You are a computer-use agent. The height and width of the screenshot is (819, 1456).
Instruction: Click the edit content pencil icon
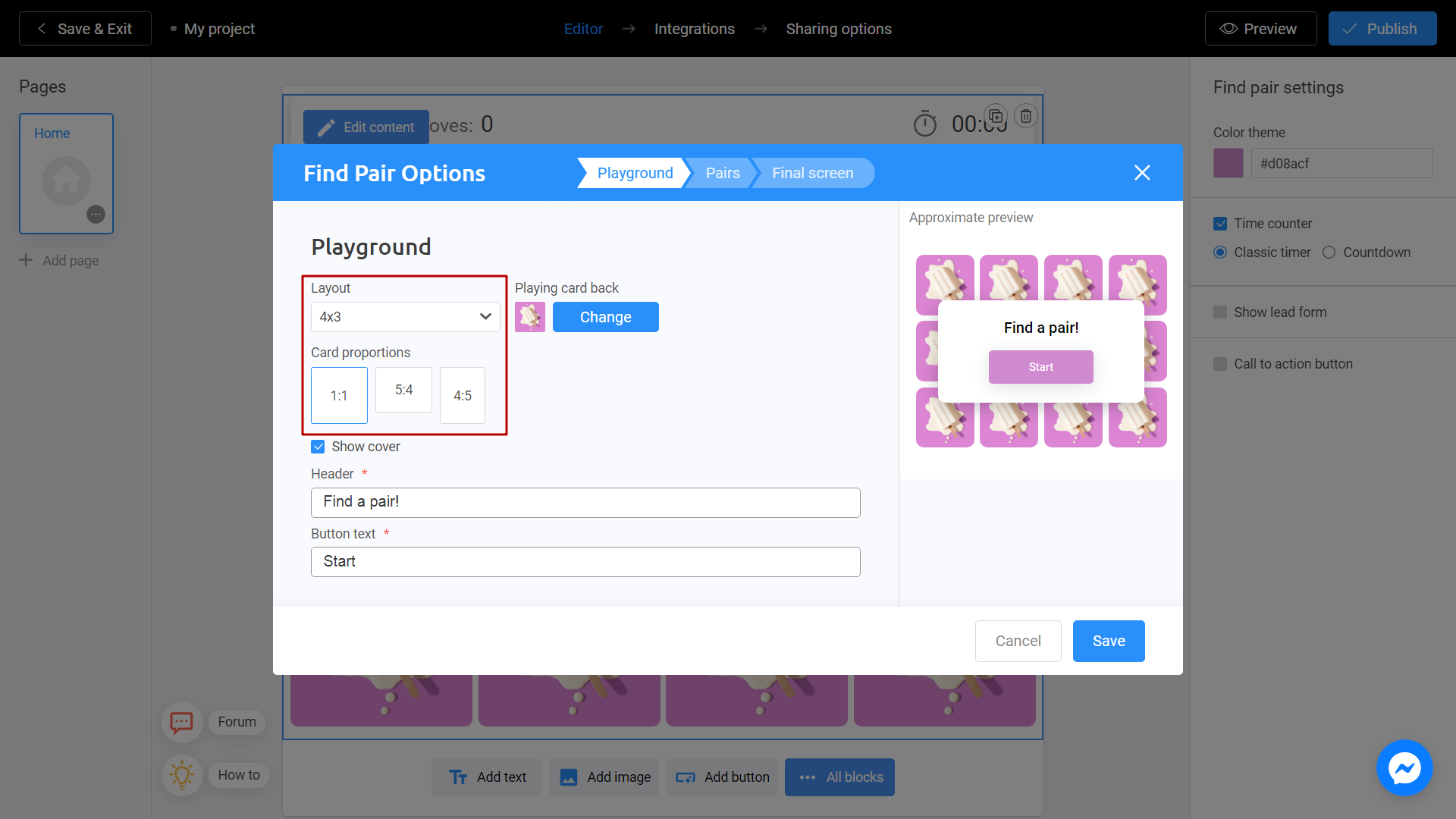tap(325, 127)
